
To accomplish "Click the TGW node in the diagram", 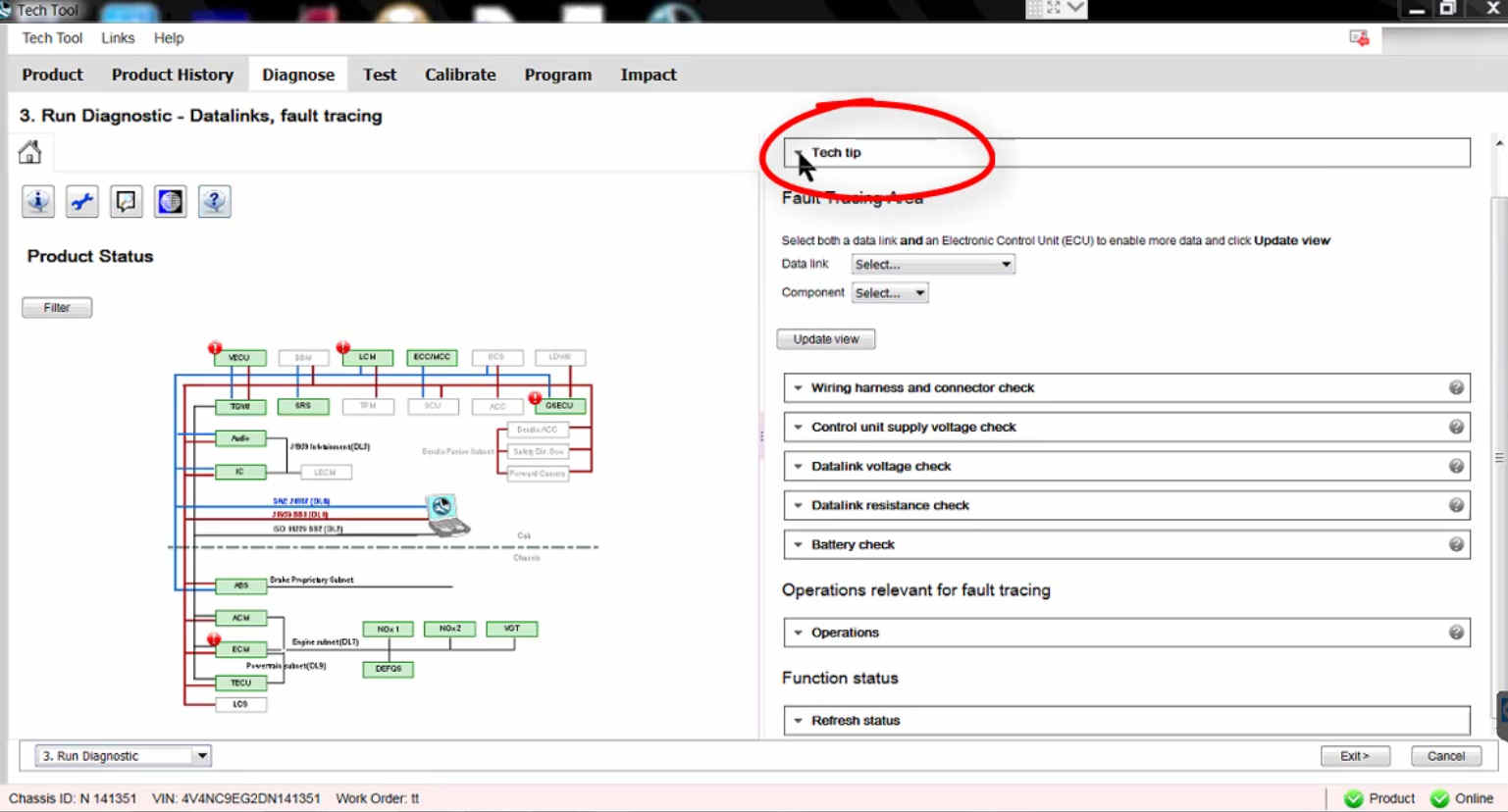I will (240, 406).
